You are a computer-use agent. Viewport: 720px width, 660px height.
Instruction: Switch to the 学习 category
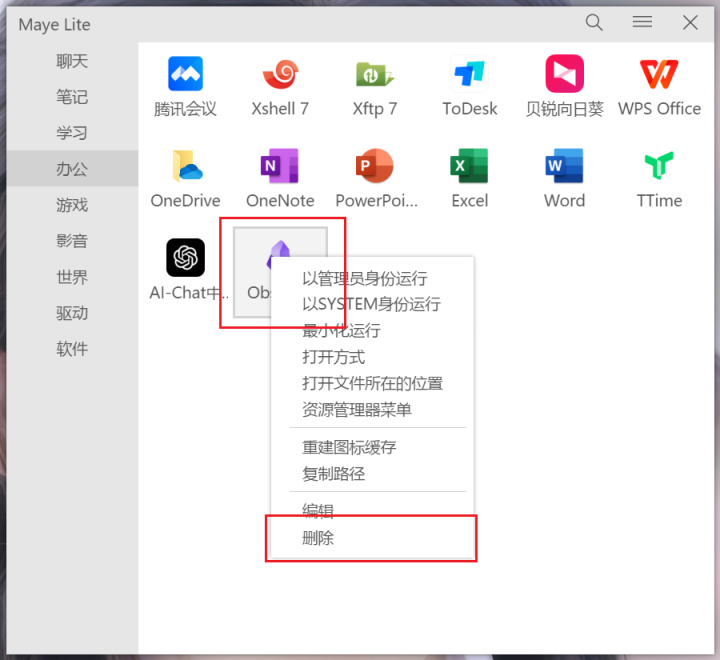point(72,133)
